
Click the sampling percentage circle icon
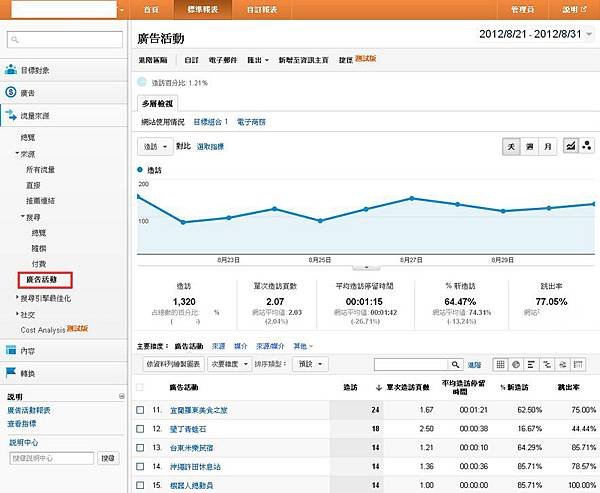click(142, 82)
